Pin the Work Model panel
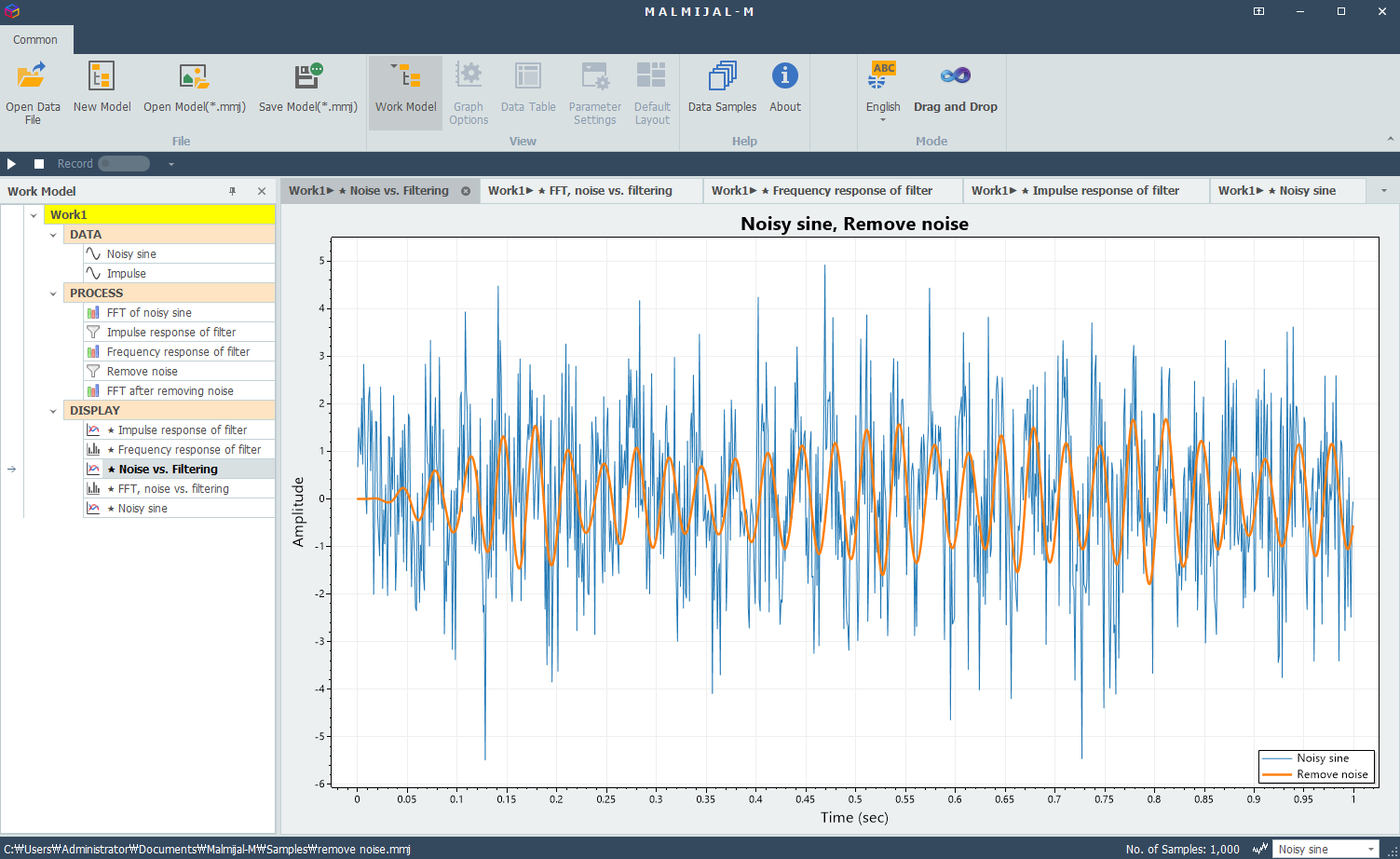 [x=233, y=191]
